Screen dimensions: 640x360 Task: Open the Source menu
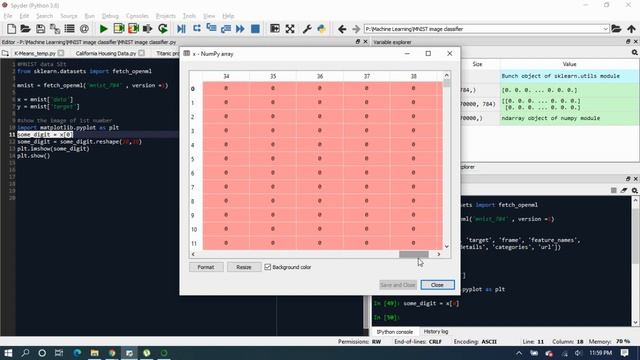pyautogui.click(x=69, y=16)
